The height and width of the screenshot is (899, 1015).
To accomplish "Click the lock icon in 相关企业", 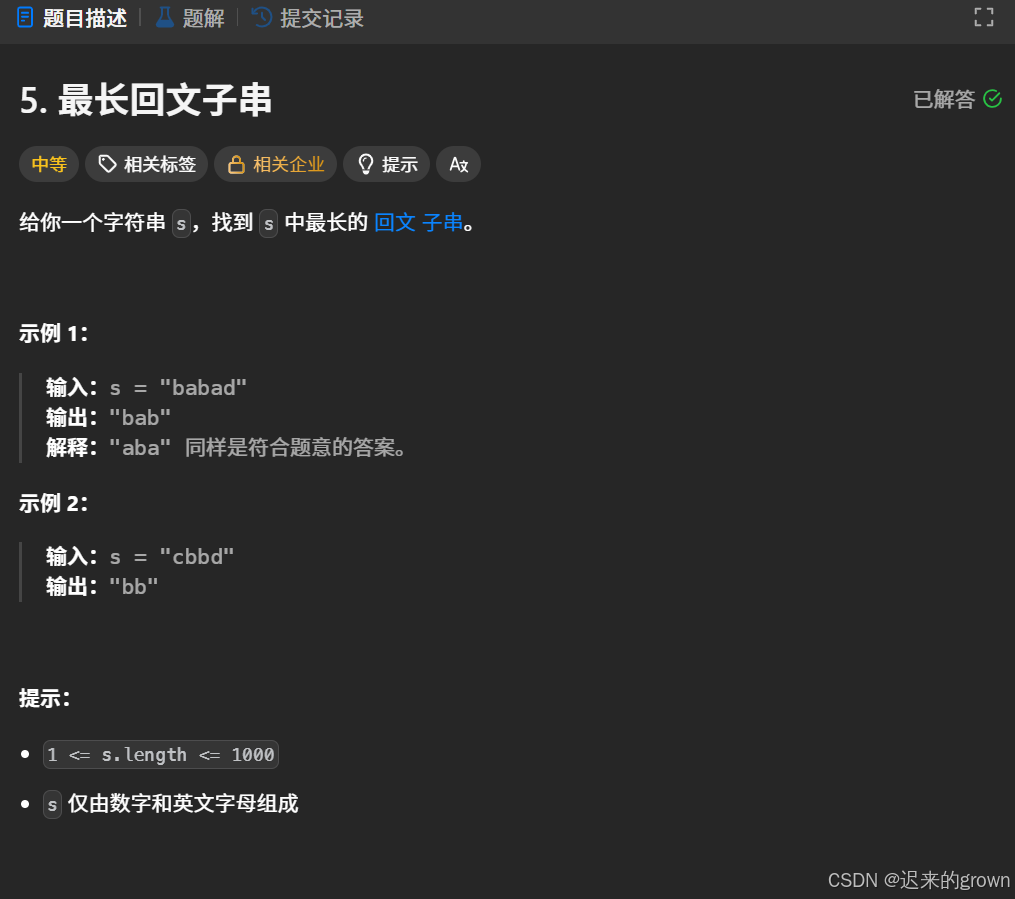I will [236, 164].
